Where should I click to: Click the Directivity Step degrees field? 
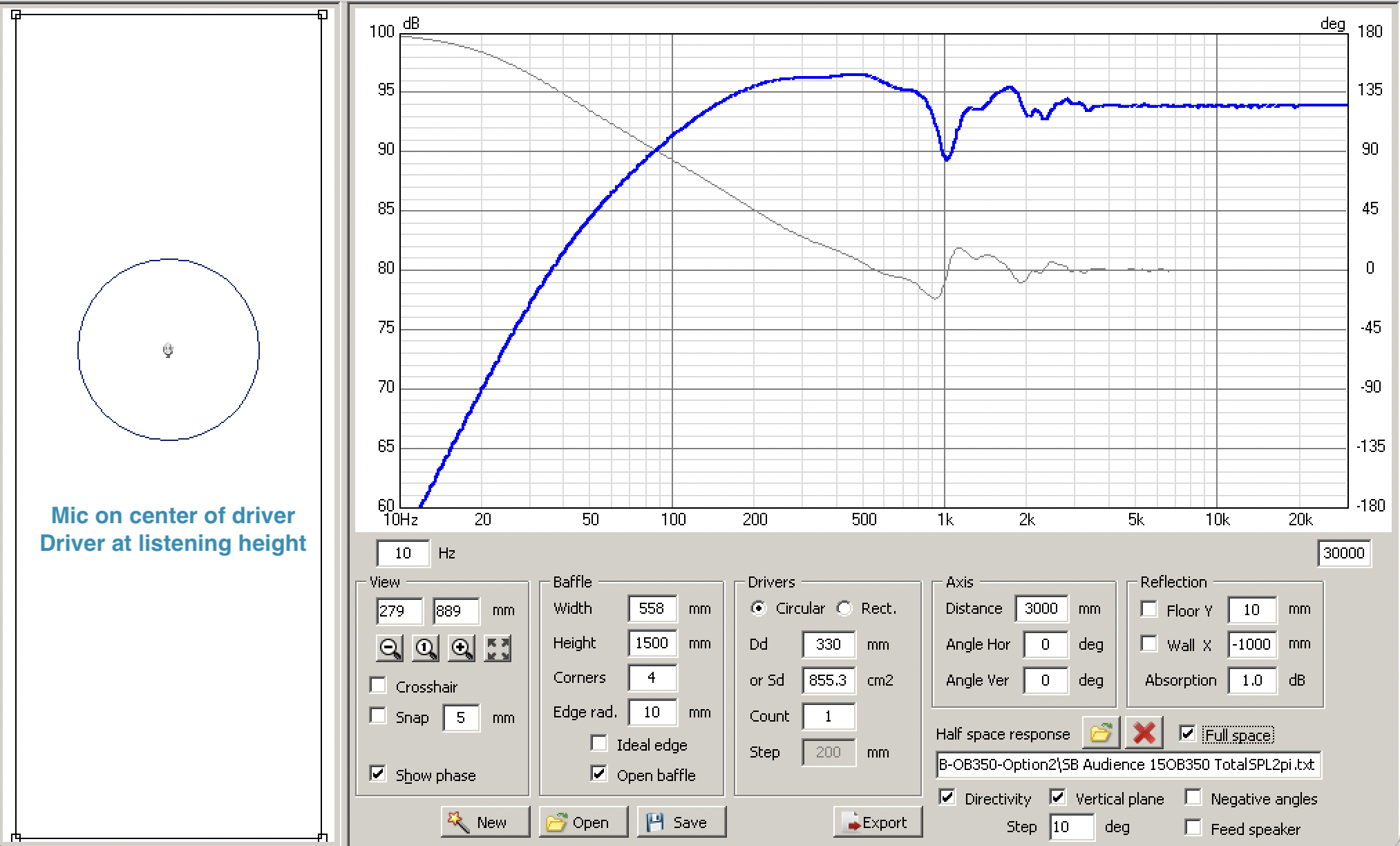(1072, 827)
